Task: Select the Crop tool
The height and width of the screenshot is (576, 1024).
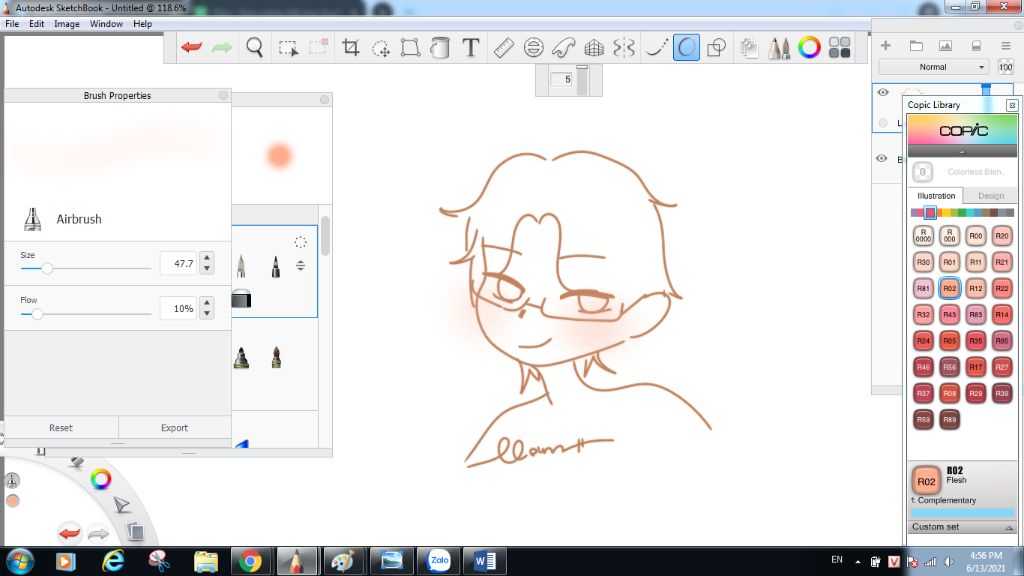Action: tap(351, 47)
